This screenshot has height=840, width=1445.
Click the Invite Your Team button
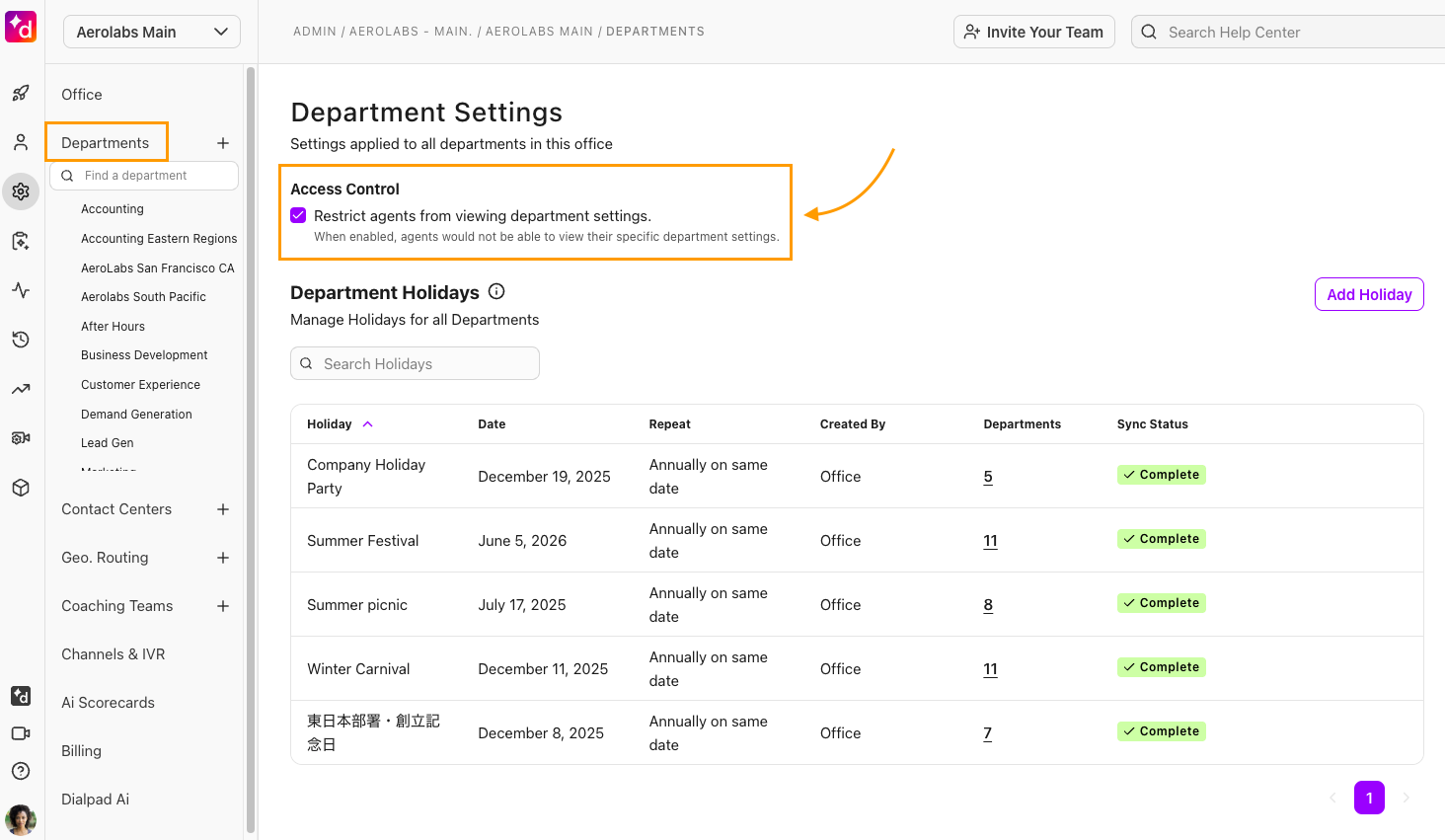[1034, 32]
